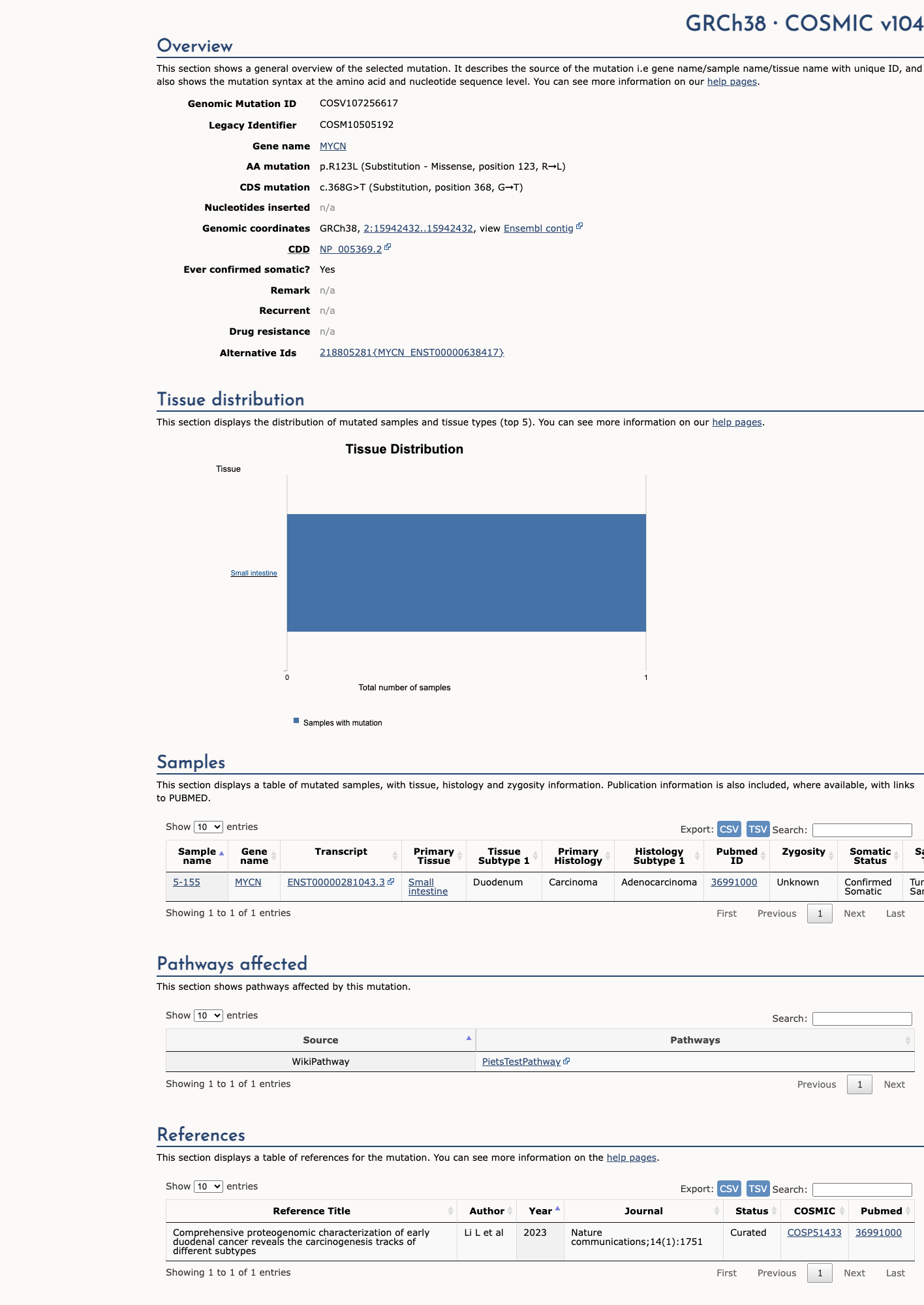Sort Samples table by Histology Subtype 1

659,856
